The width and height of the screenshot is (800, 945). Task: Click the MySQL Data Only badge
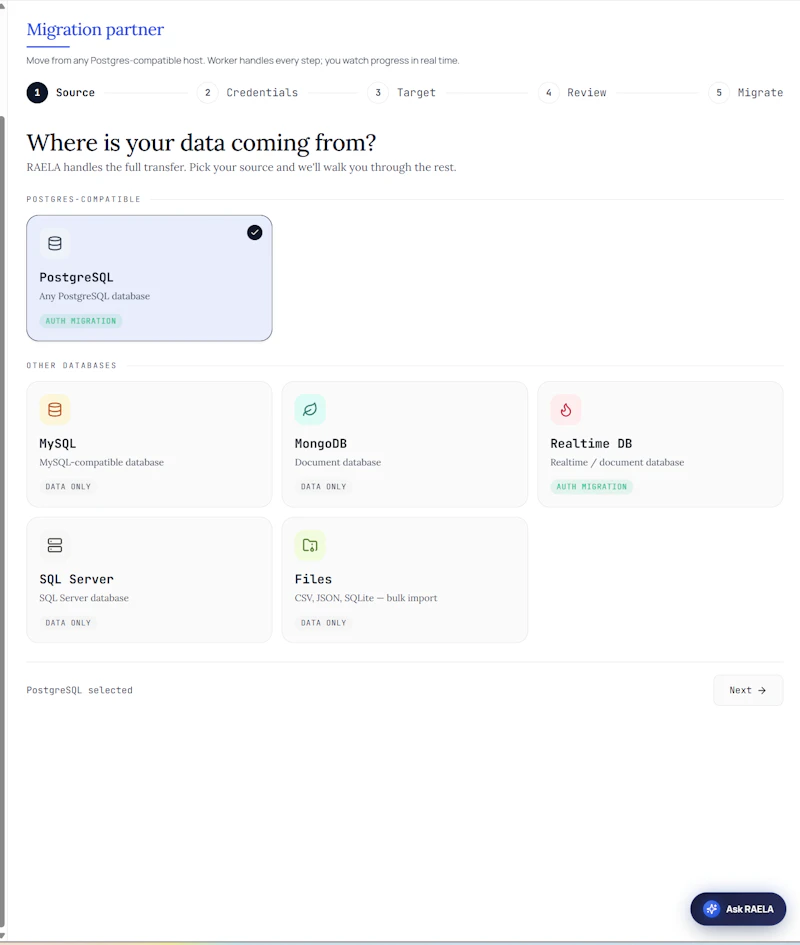click(x=68, y=486)
